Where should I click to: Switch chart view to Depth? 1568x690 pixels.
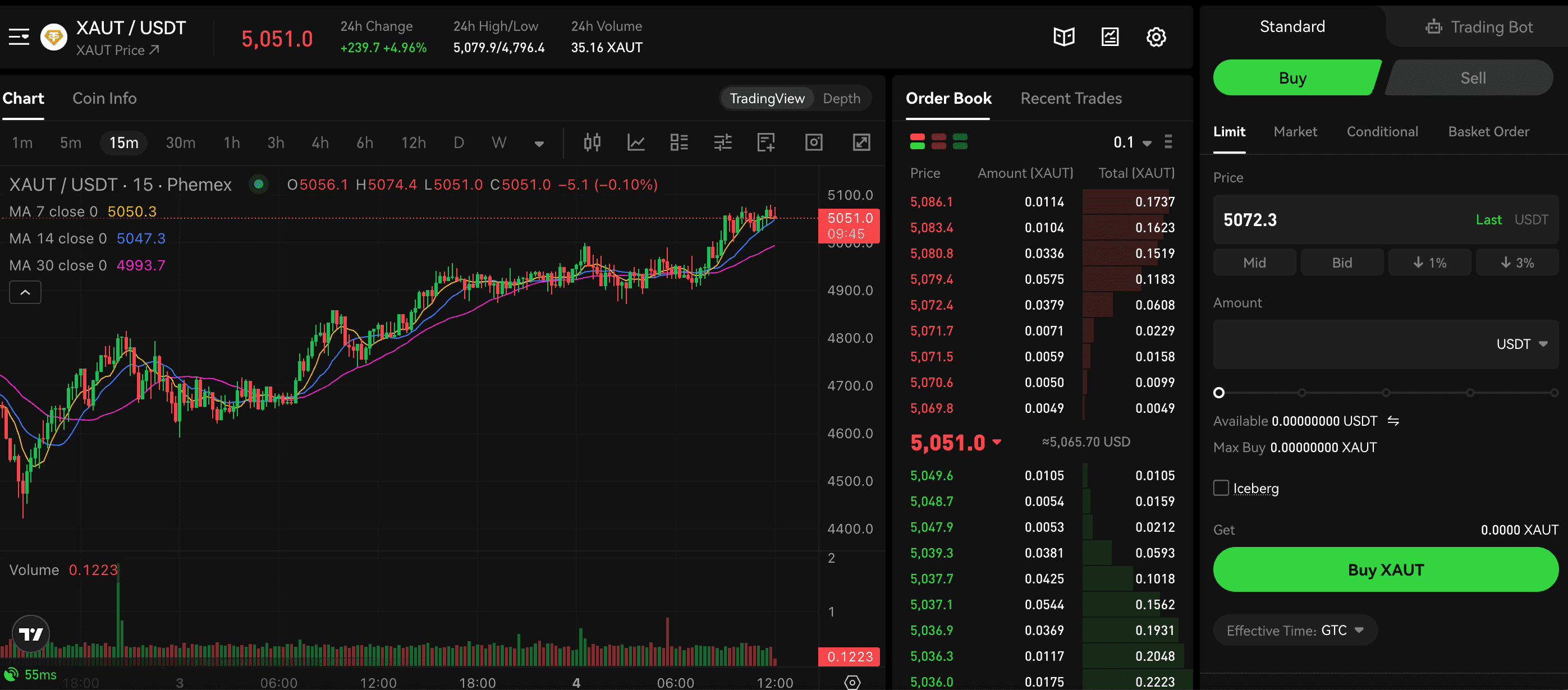pyautogui.click(x=841, y=99)
